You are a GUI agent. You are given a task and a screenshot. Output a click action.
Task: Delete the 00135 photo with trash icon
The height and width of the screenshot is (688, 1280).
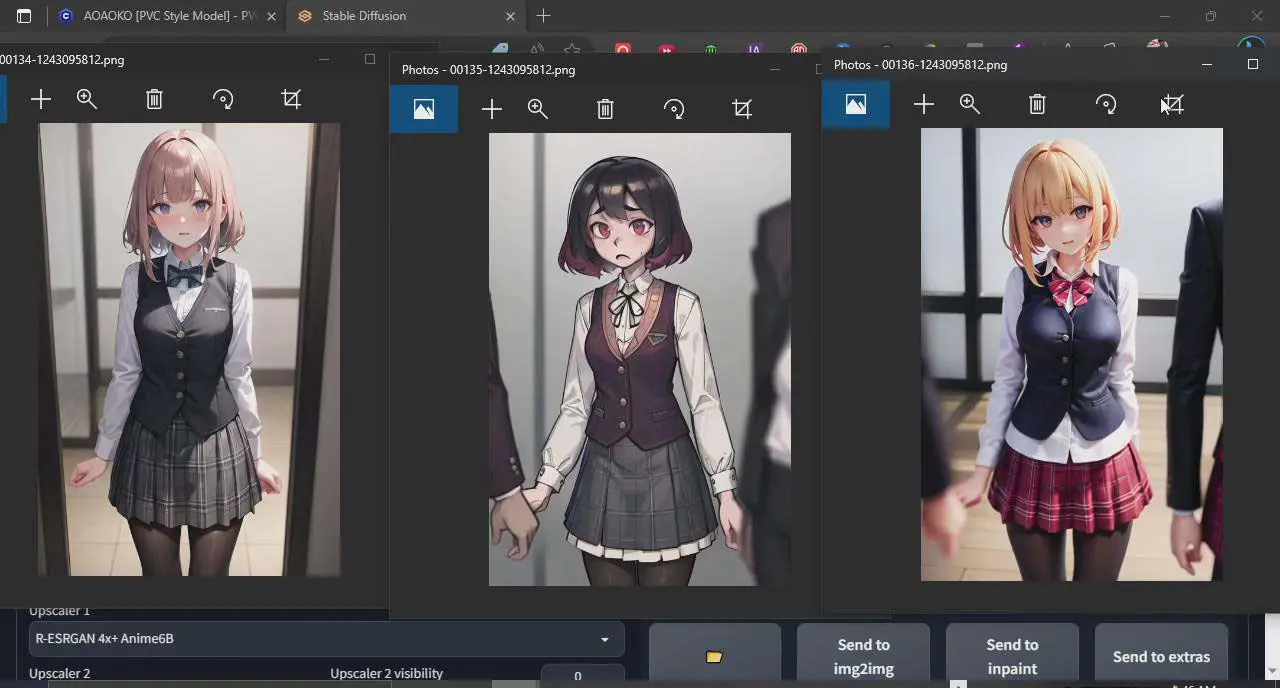(605, 109)
